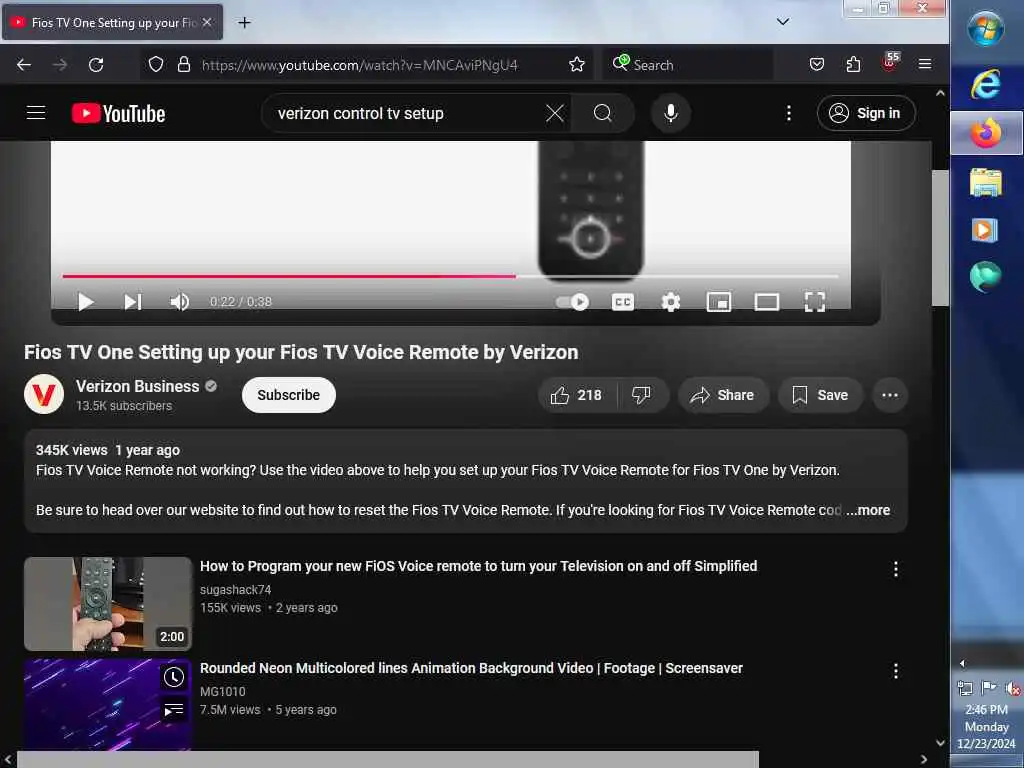Click the Sign in button
The height and width of the screenshot is (768, 1024).
point(866,114)
